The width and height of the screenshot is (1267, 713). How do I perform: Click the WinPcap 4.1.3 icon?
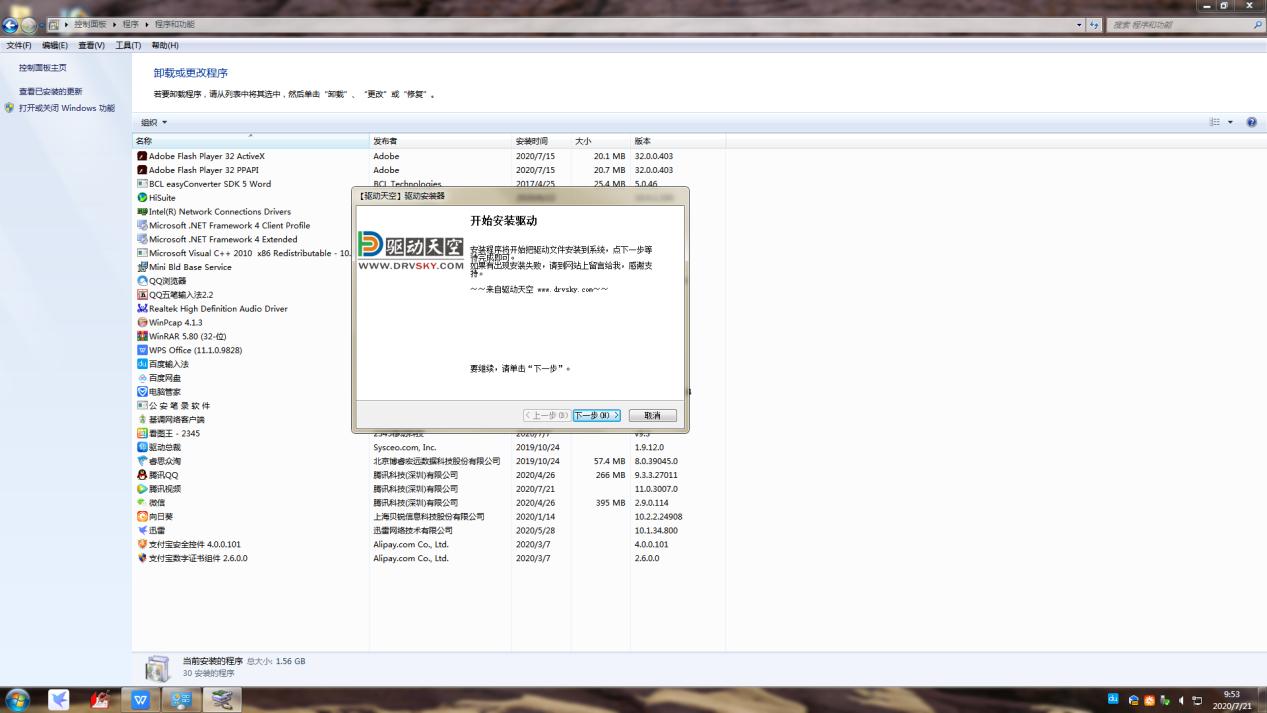coord(142,323)
